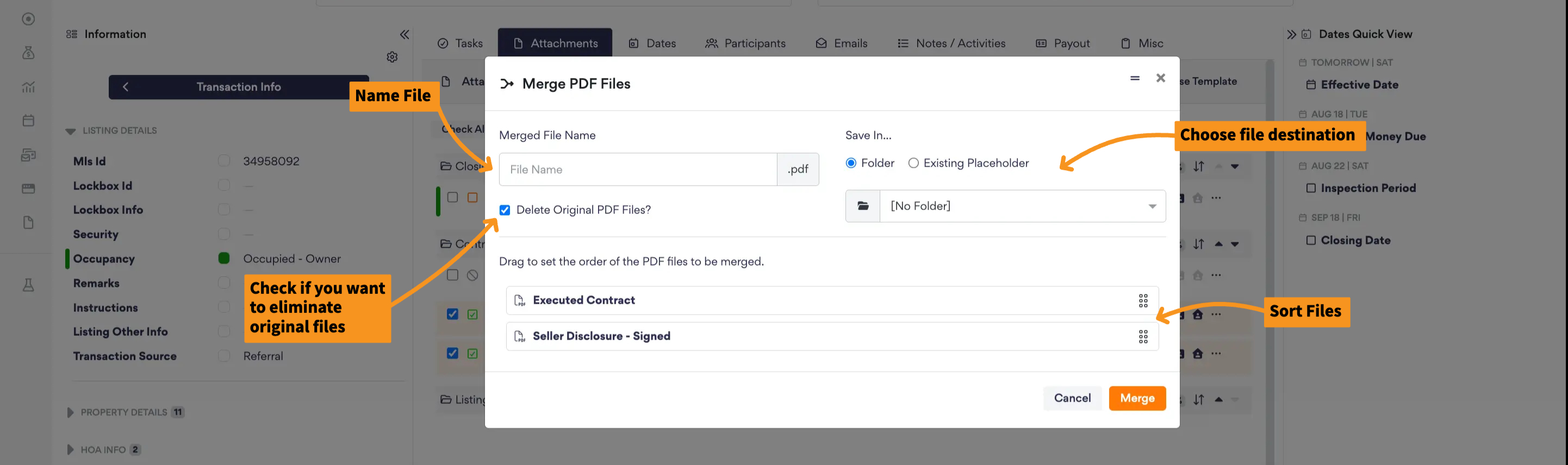Select the Existing Placeholder radio option
The width and height of the screenshot is (1568, 465).
[x=913, y=163]
